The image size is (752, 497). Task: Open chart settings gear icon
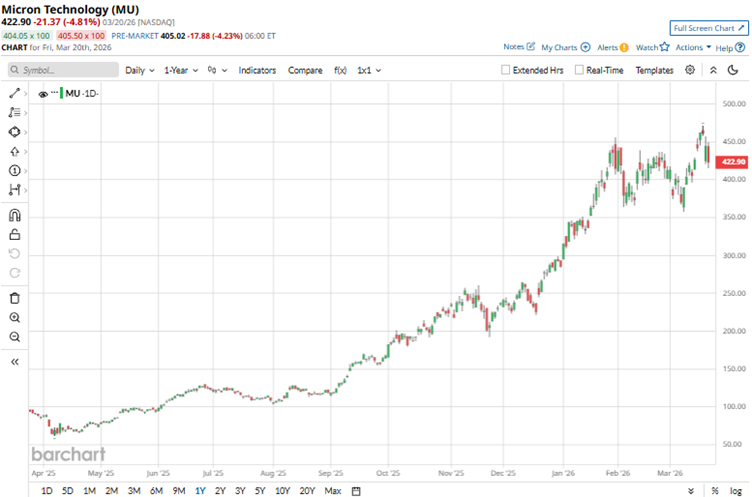[x=690, y=70]
